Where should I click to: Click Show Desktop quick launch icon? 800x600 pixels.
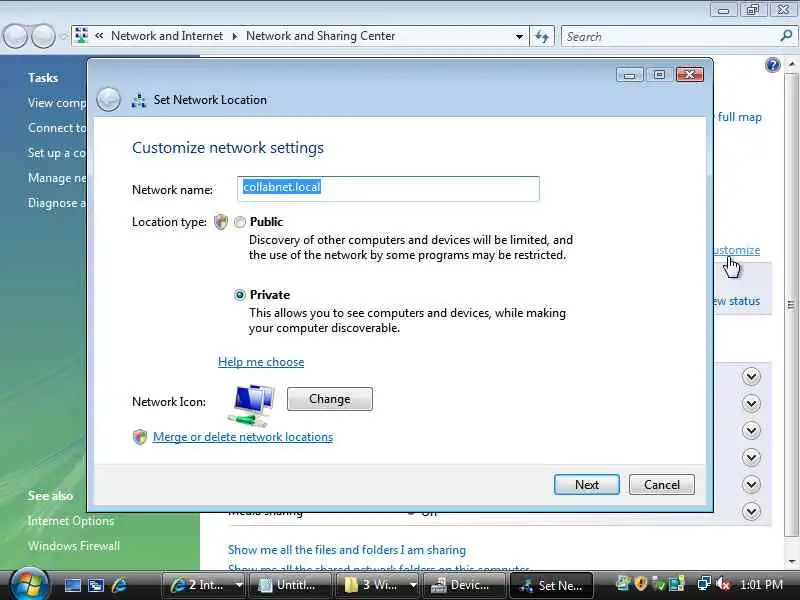point(72,585)
